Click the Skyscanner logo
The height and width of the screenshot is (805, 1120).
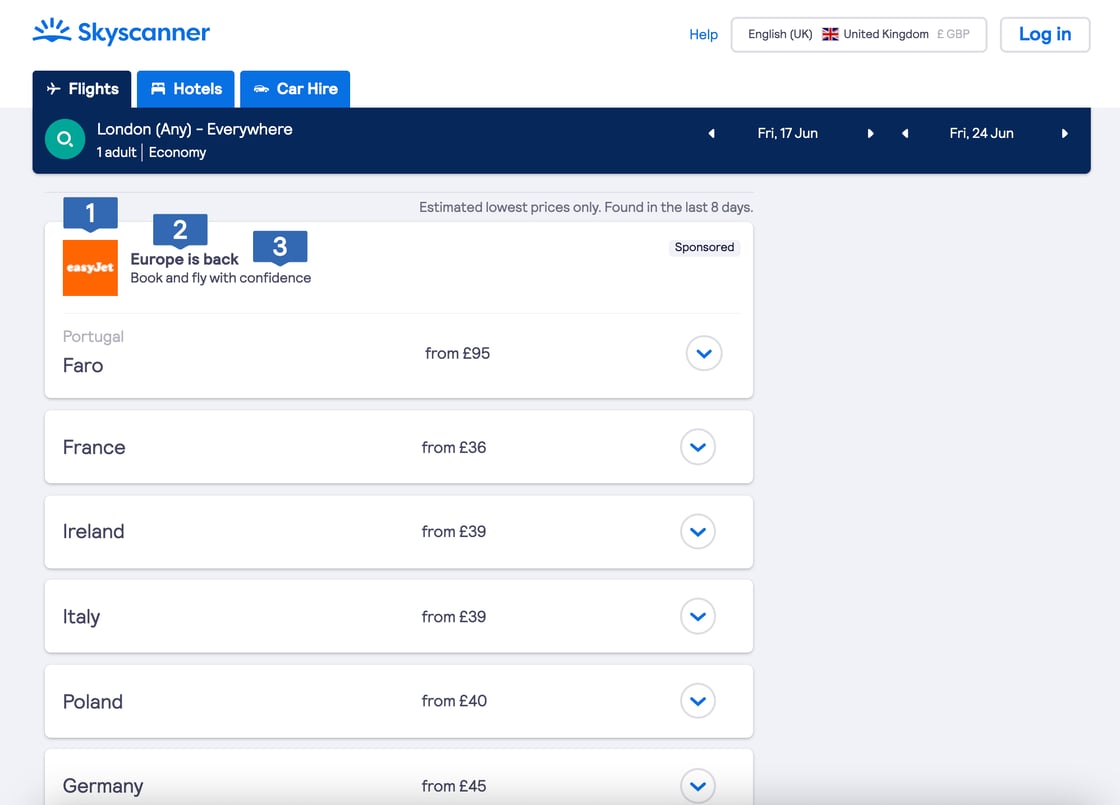[x=121, y=32]
